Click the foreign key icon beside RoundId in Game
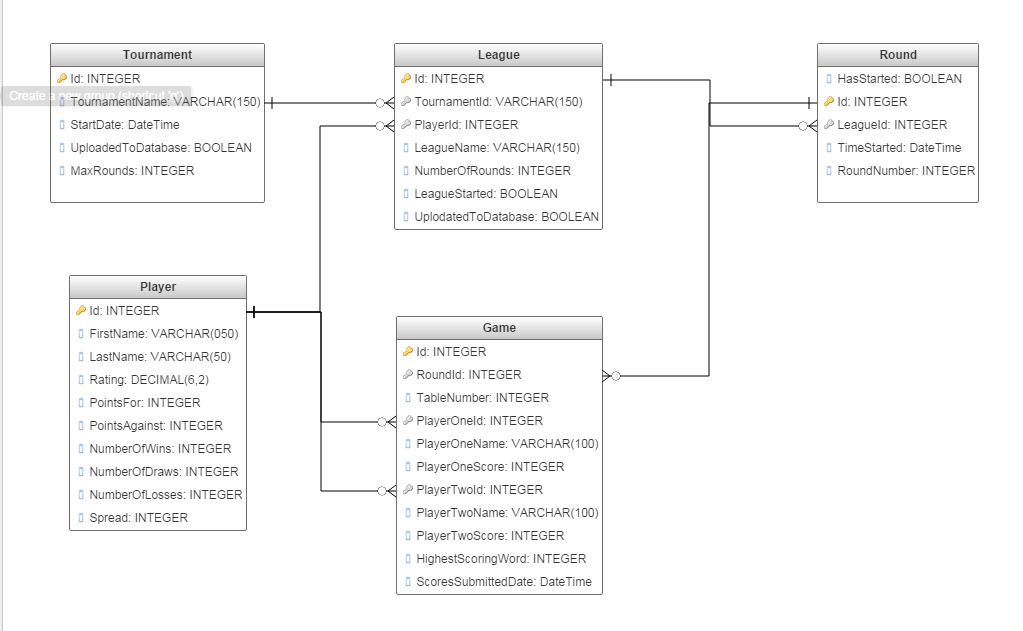Viewport: 1023px width, 631px height. [x=410, y=374]
